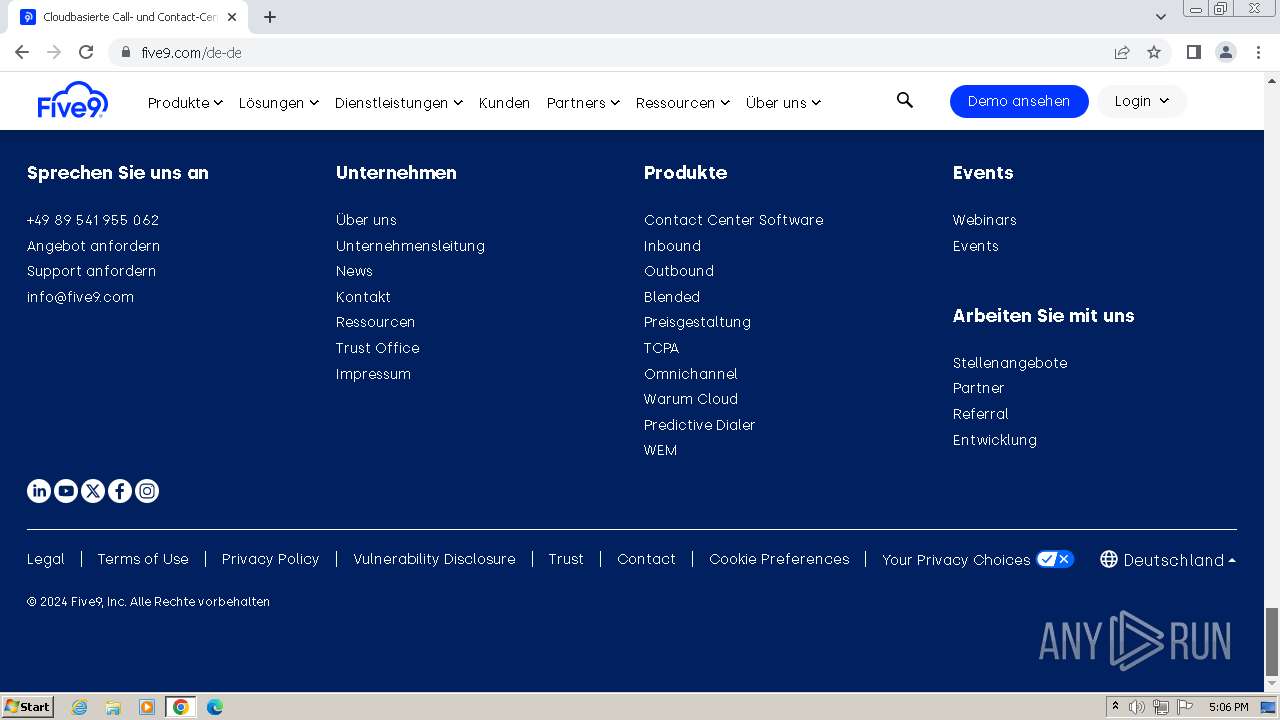Viewport: 1280px width, 720px height.
Task: Open Login dropdown button
Action: pos(1142,101)
